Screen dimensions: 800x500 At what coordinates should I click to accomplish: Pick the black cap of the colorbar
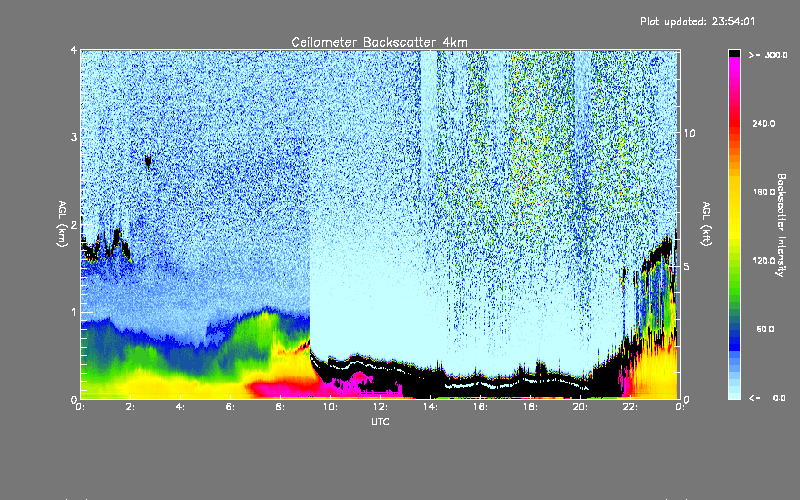click(734, 53)
